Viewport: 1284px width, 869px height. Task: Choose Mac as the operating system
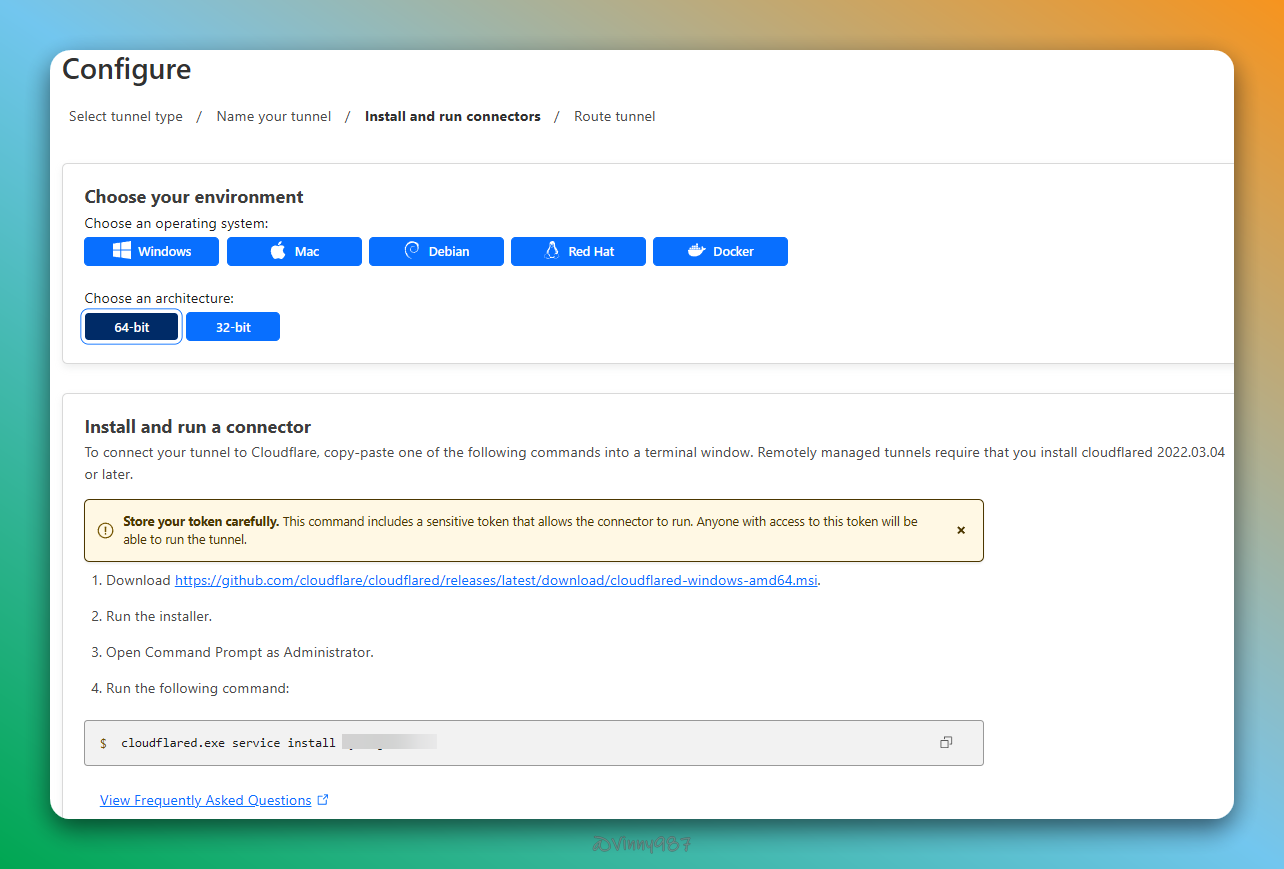[x=294, y=251]
